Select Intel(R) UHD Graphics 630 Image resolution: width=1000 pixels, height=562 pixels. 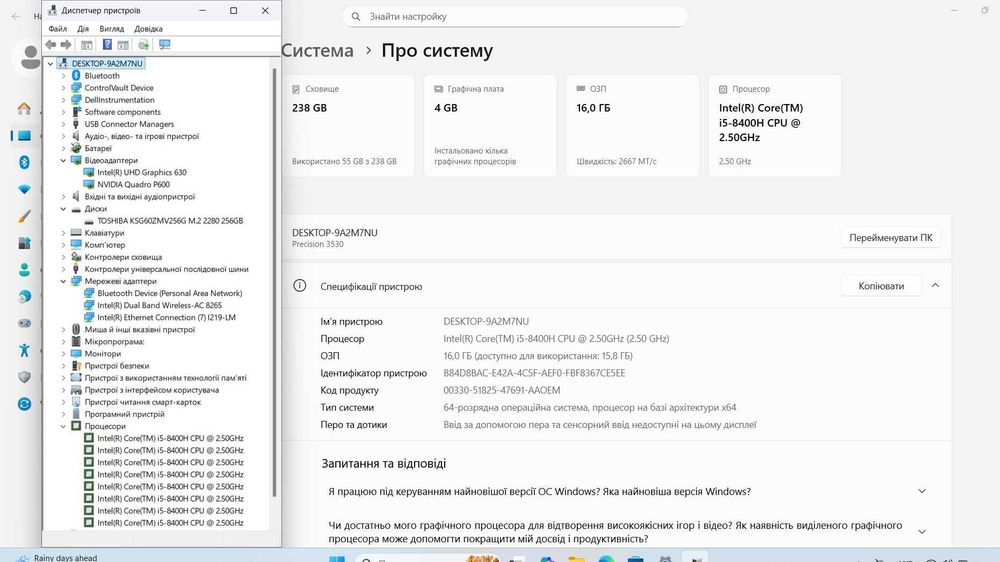[x=142, y=172]
